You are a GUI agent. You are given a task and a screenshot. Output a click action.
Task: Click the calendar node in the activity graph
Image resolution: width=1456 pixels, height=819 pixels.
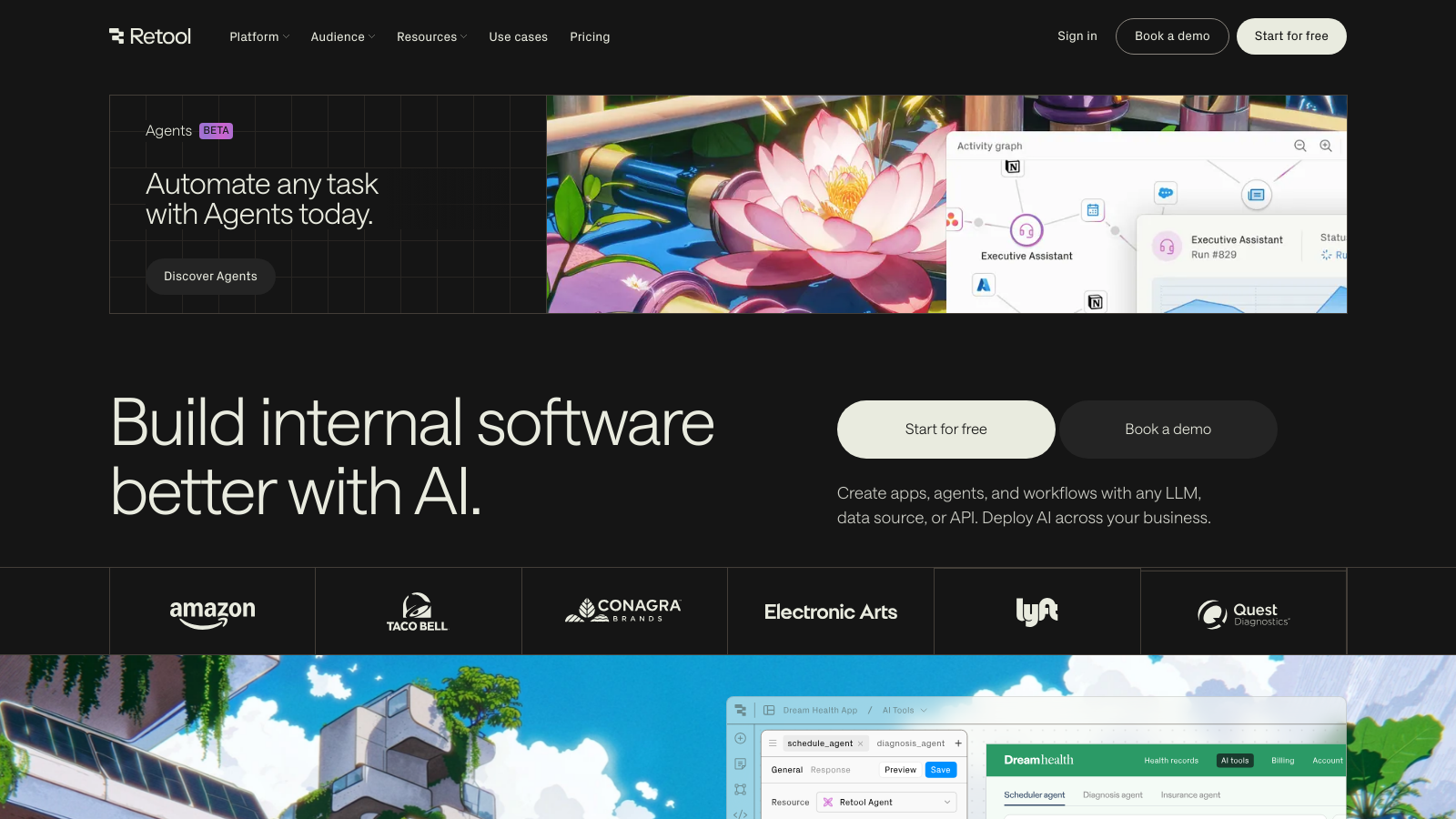click(1093, 210)
